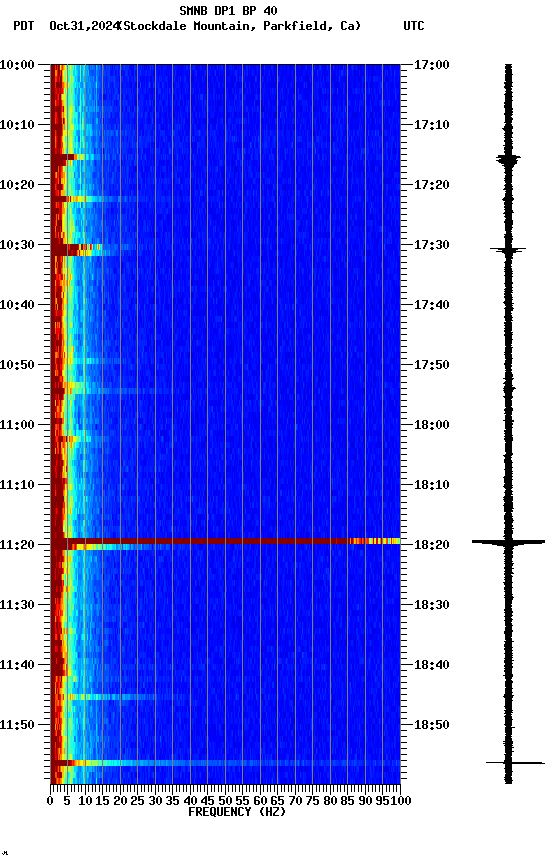This screenshot has height=864, width=552.
Task: Click the '10:00' PDT time label
Action: pos(17,65)
